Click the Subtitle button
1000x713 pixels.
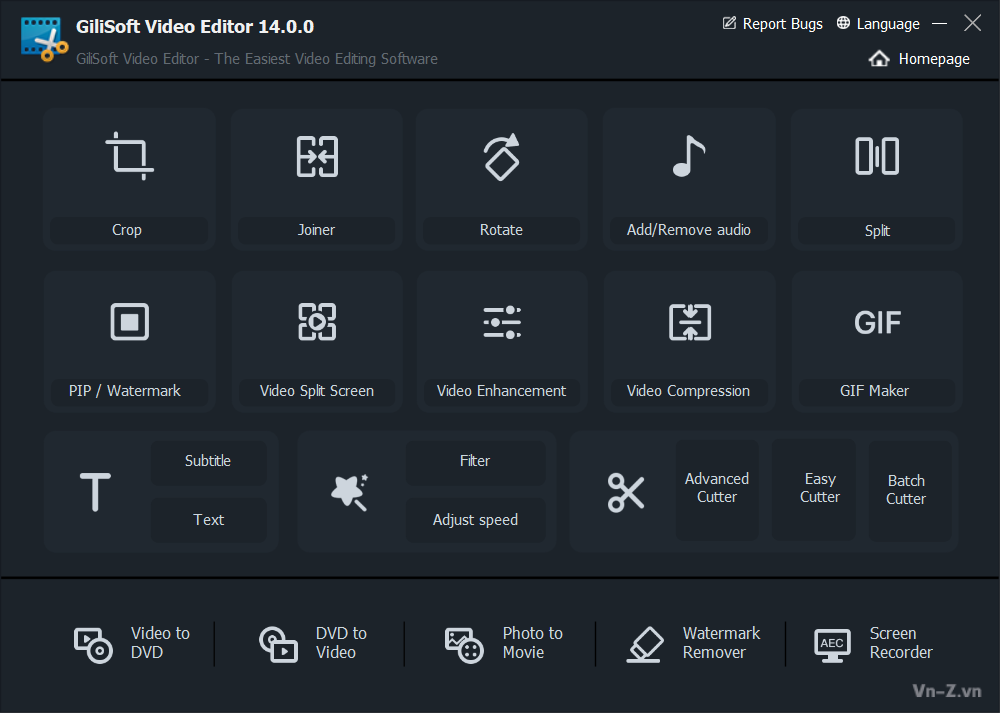point(208,462)
